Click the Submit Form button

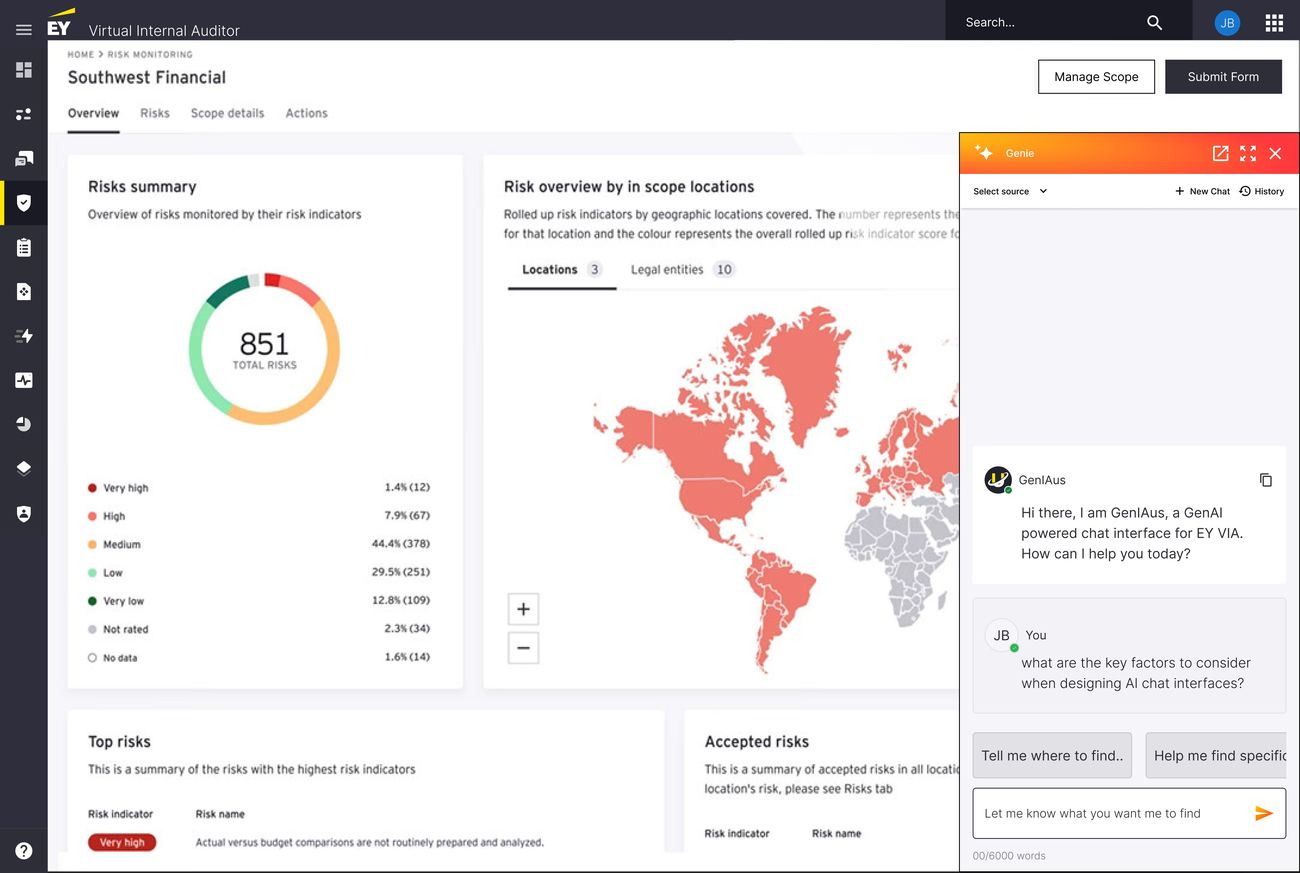1223,77
